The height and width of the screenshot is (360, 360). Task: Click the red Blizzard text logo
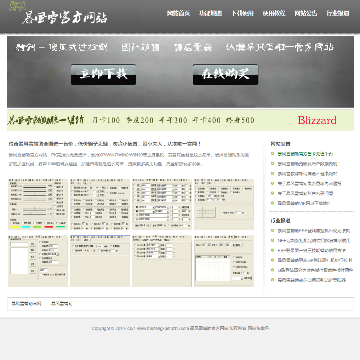coord(317,120)
